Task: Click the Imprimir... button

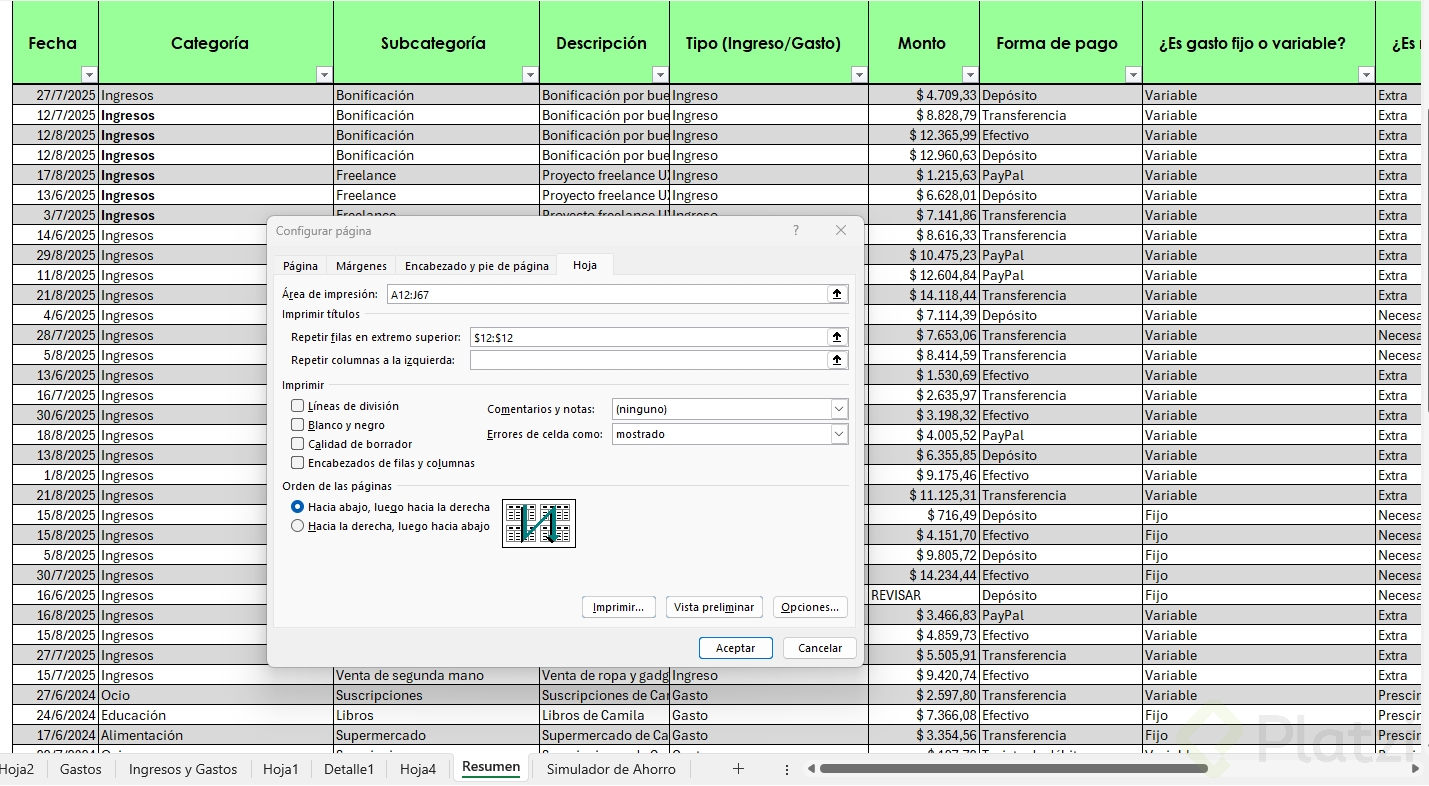Action: click(x=619, y=607)
